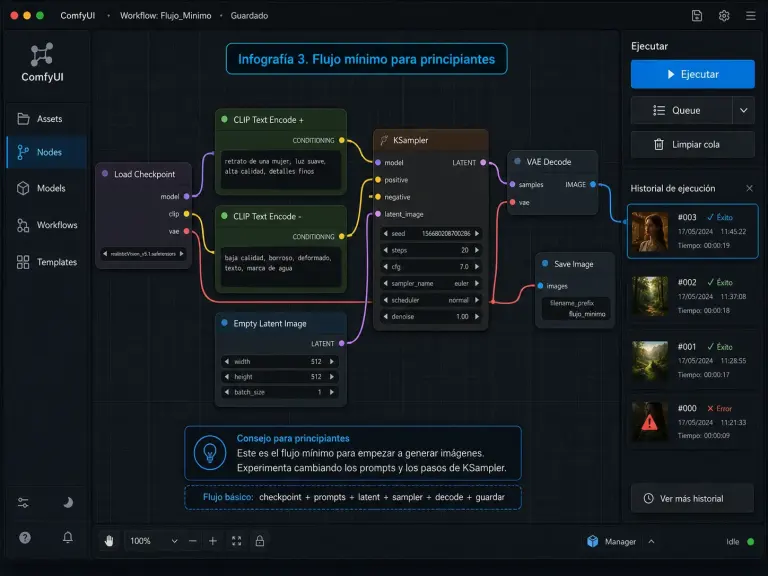Toggle CLIP Text Encode + node status dot
Image resolution: width=768 pixels, height=576 pixels.
(224, 120)
